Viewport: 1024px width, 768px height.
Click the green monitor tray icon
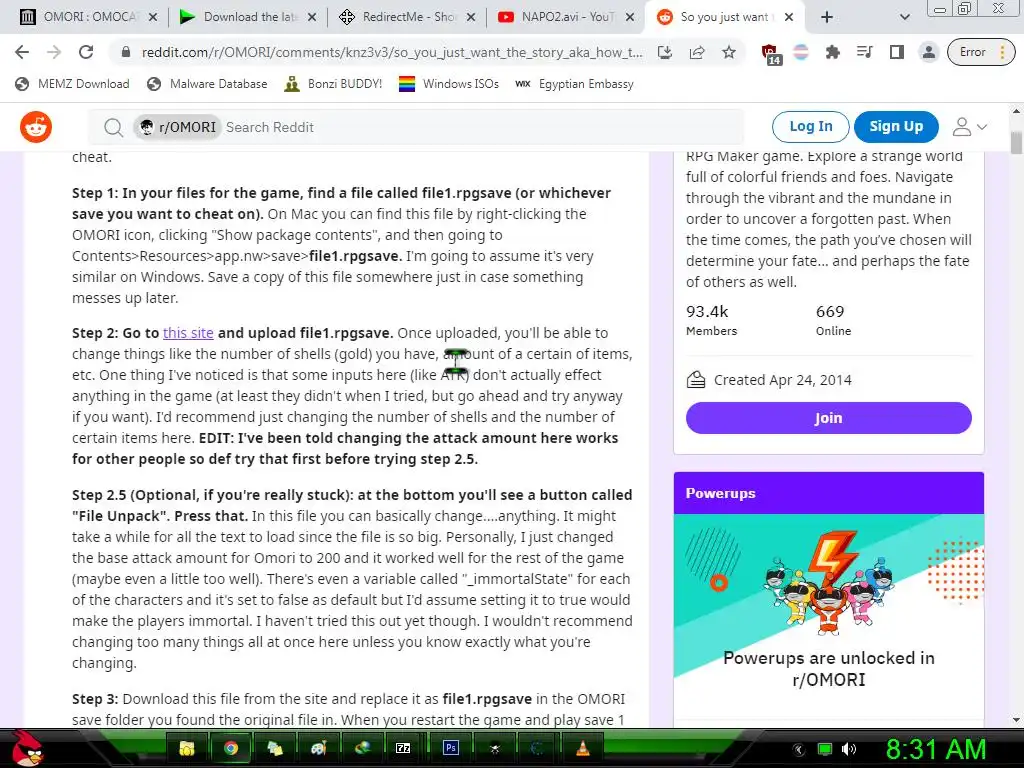(825, 749)
